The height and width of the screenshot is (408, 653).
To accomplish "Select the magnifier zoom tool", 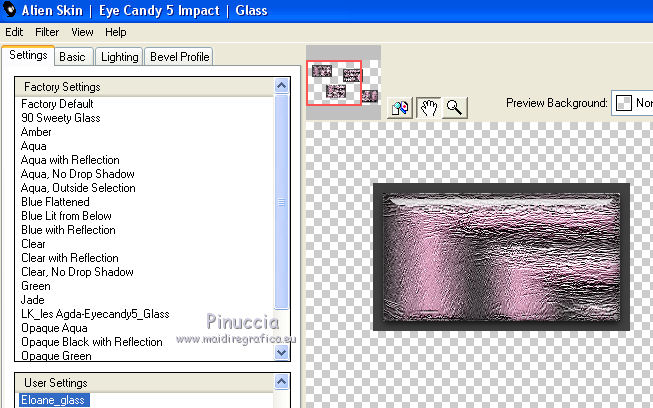I will (x=454, y=108).
